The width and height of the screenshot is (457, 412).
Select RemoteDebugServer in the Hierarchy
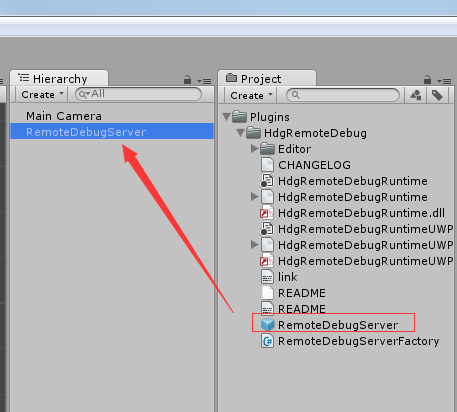112,131
